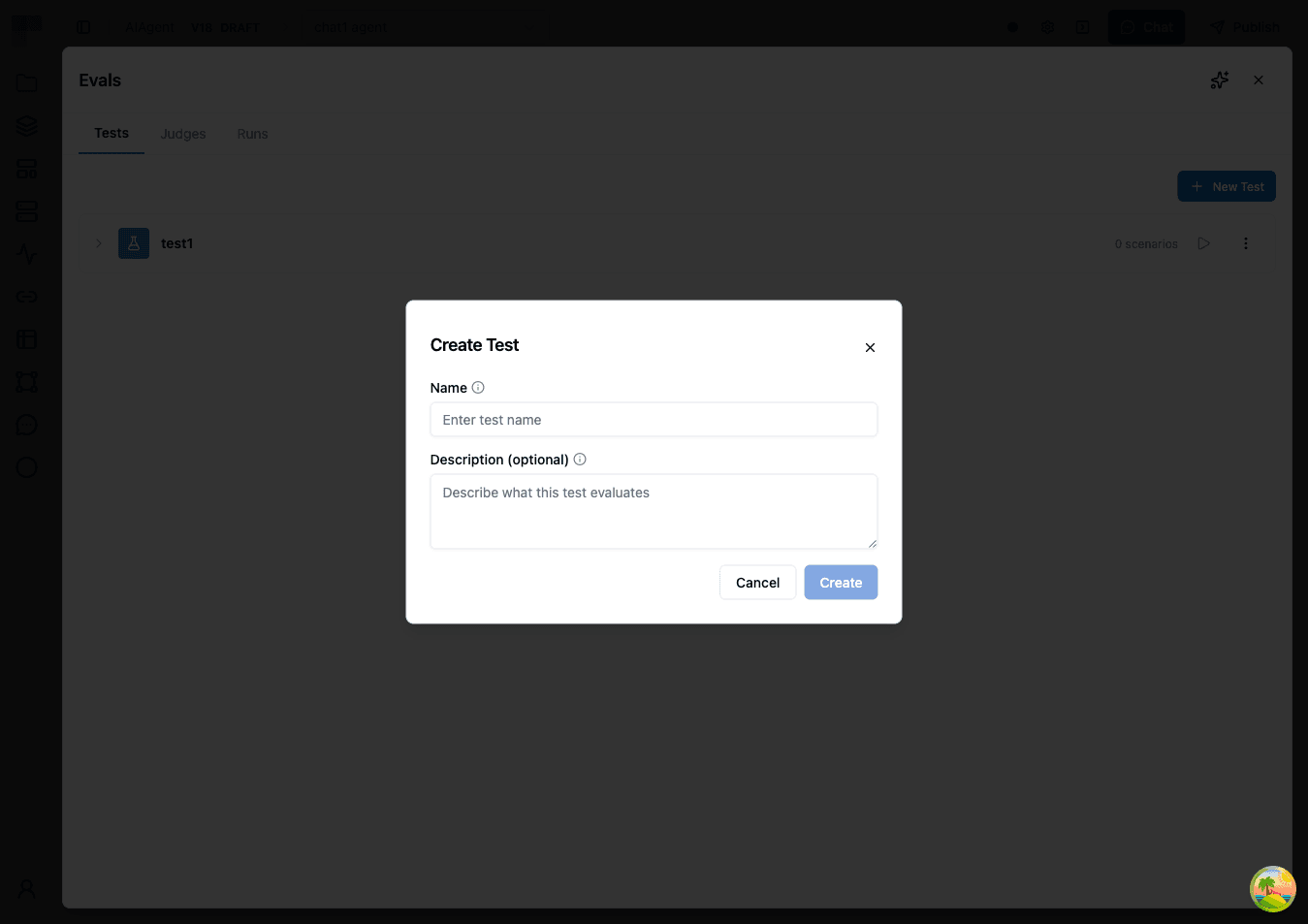Open the three-dot menu for test1
1308x924 pixels.
point(1245,243)
